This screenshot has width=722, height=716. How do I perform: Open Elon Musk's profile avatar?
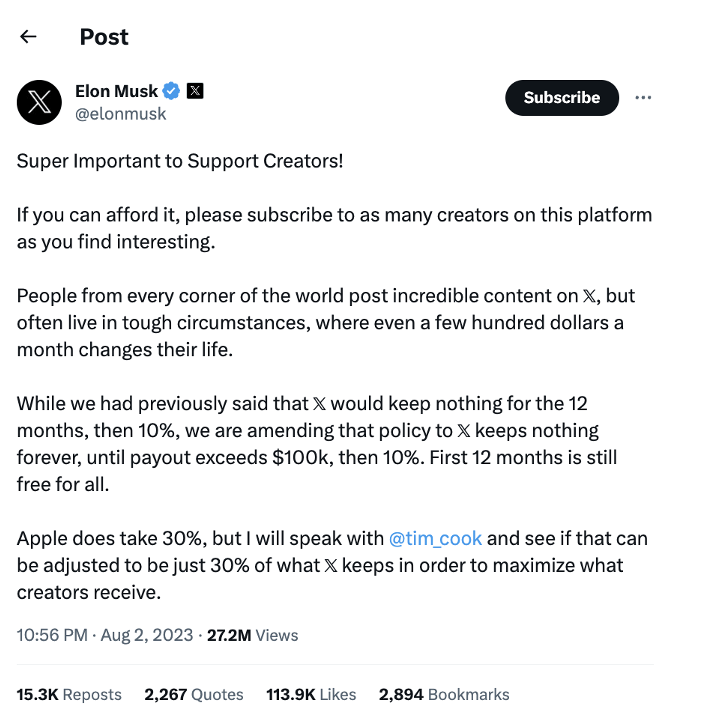click(x=40, y=102)
